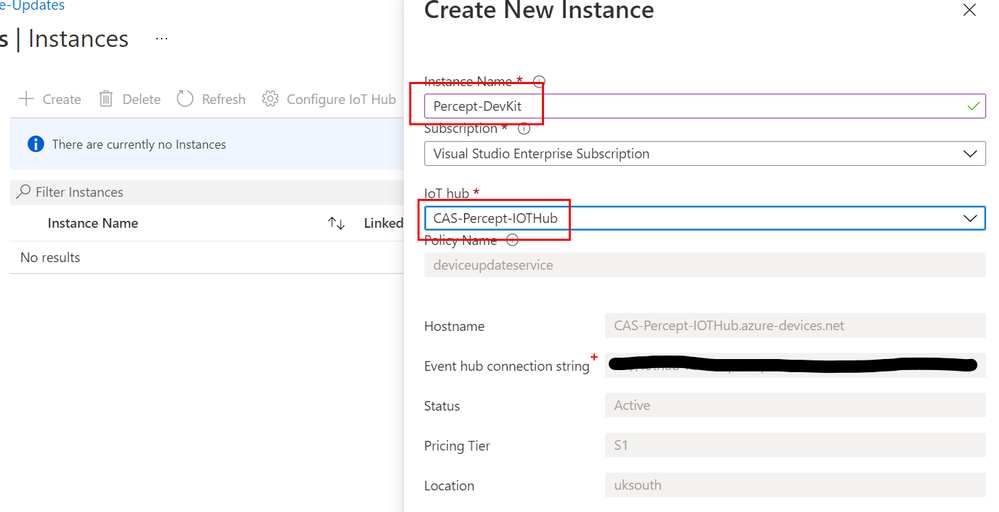Click the Instance Name input field
This screenshot has width=999, height=512.
[x=705, y=106]
